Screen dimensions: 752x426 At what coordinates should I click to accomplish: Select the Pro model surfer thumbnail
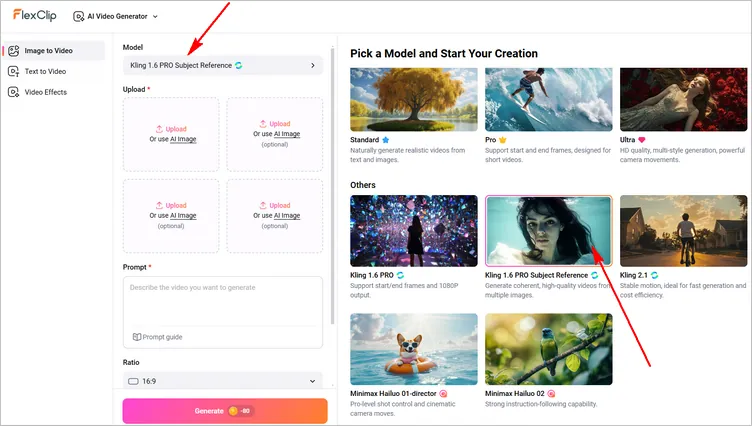click(549, 99)
